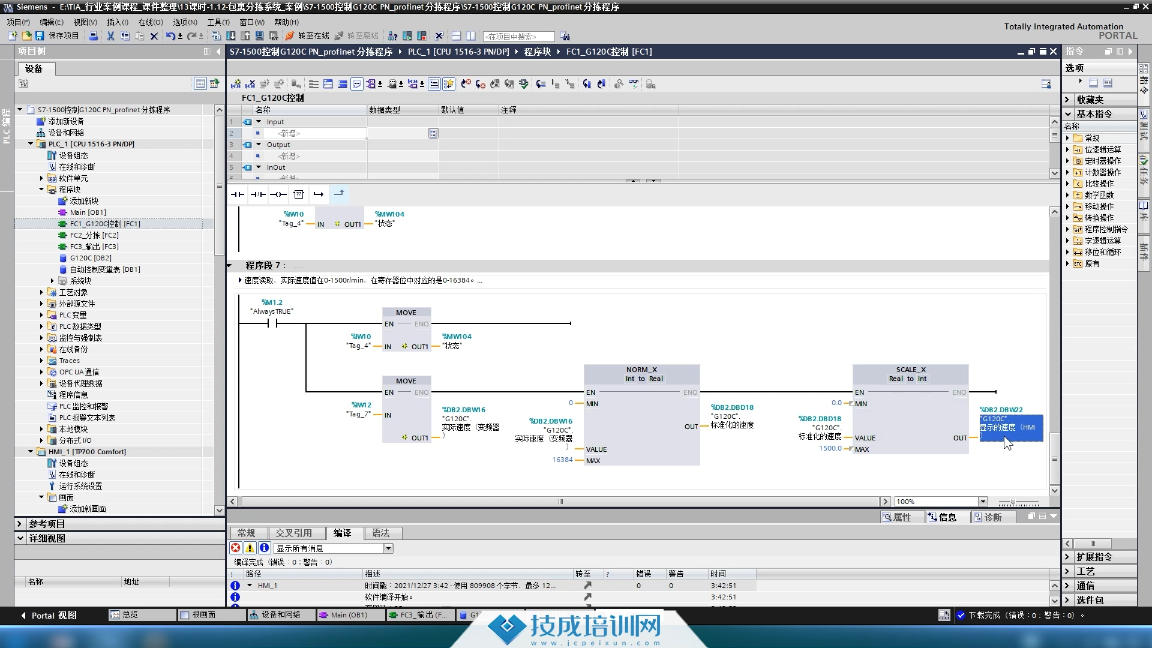The height and width of the screenshot is (648, 1152).
Task: Select Main [OB1] block in tree
Action: tap(87, 212)
